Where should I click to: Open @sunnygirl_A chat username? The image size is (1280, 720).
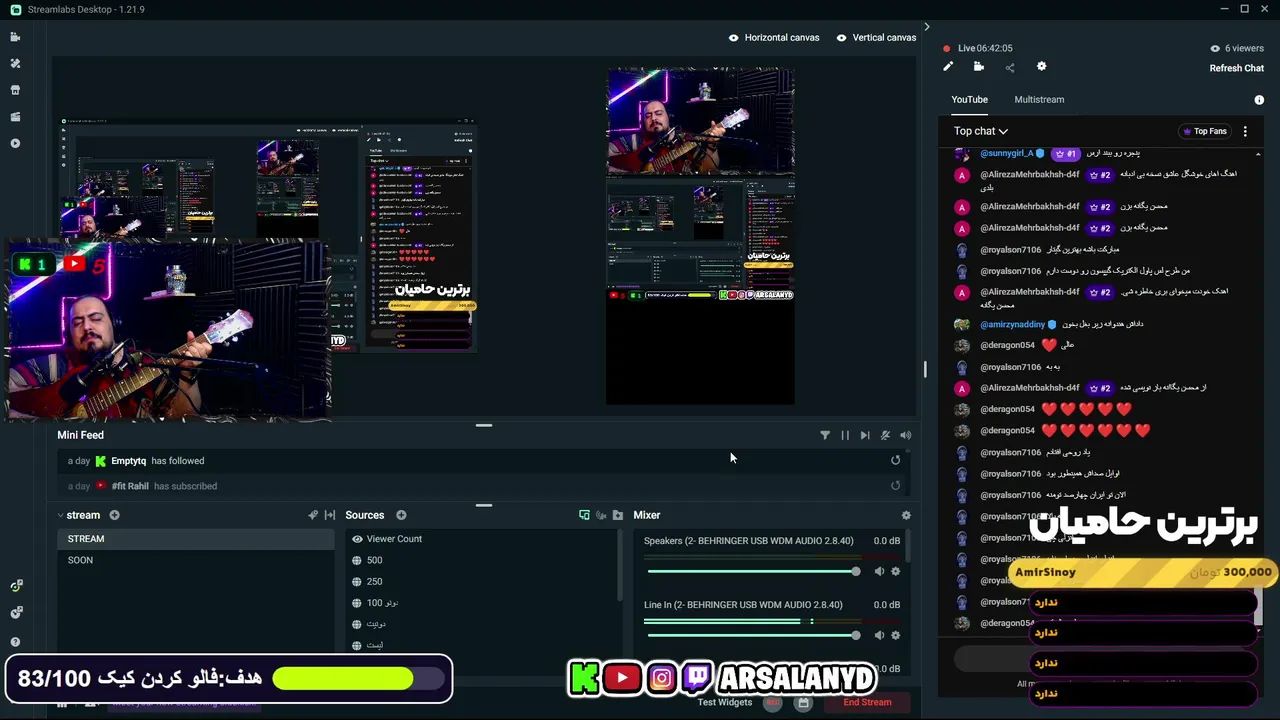tap(1006, 153)
